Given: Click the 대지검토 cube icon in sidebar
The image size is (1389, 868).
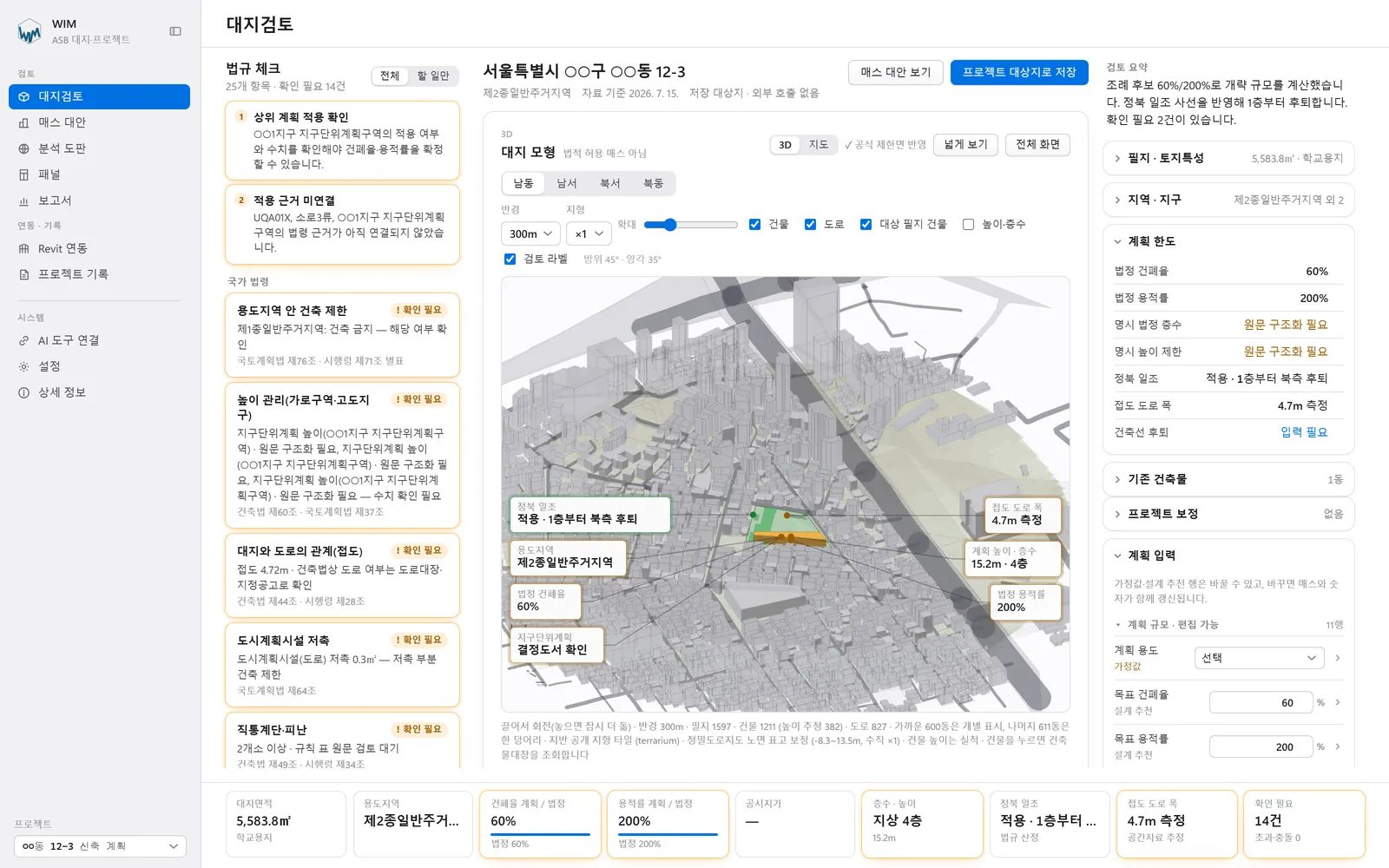Looking at the screenshot, I should pos(24,96).
